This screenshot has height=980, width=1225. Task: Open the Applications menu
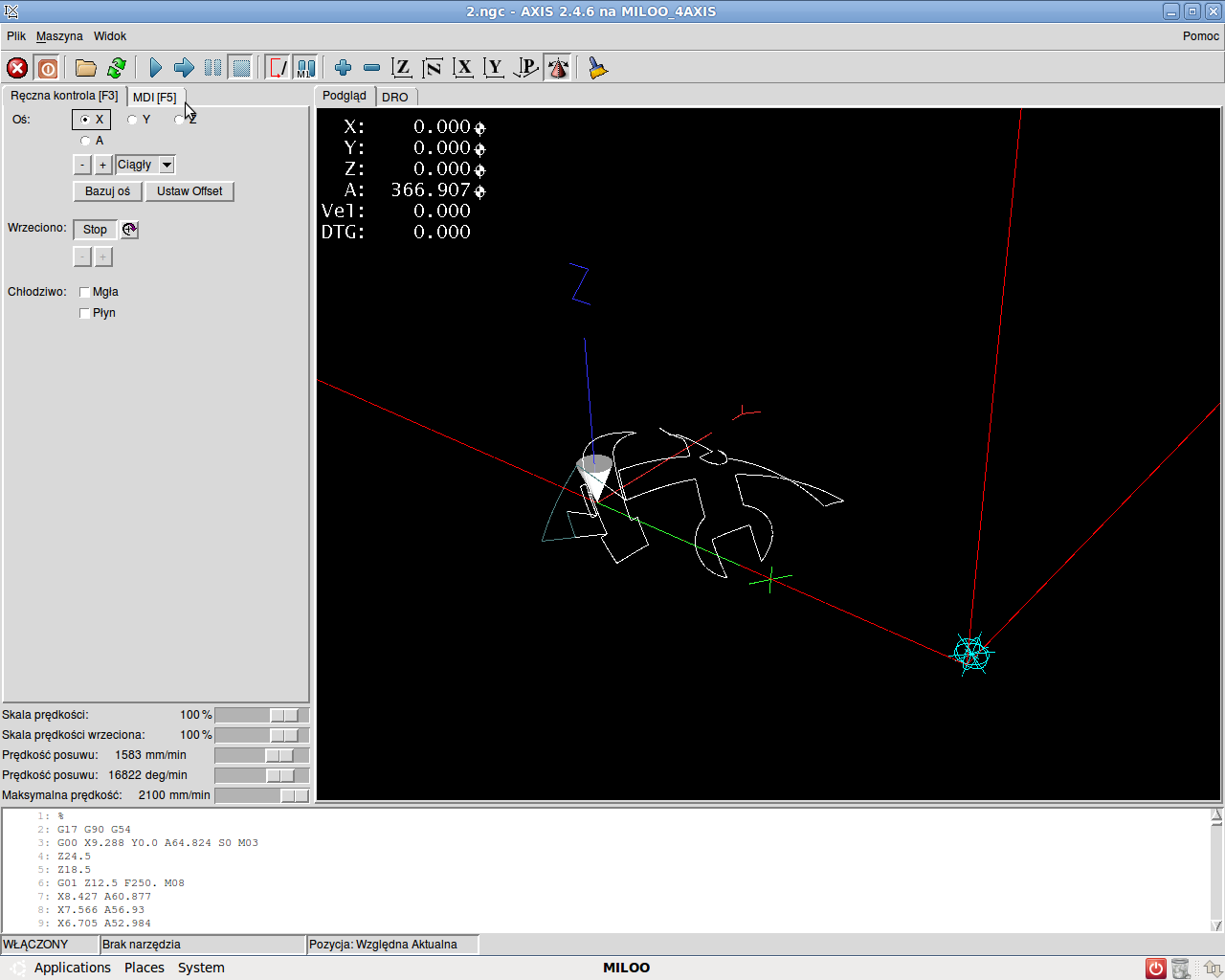click(x=73, y=968)
